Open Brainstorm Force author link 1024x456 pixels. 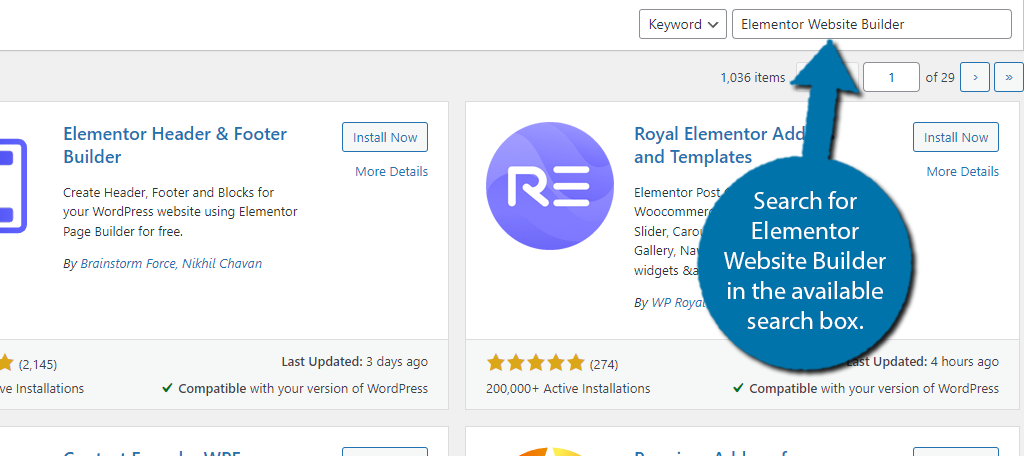point(128,264)
